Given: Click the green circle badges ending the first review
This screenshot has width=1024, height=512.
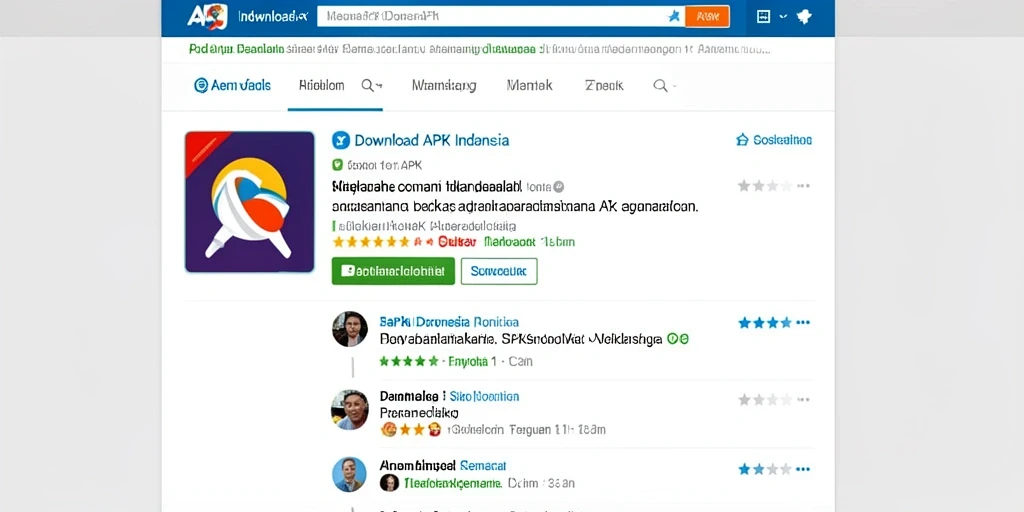Looking at the screenshot, I should [678, 340].
